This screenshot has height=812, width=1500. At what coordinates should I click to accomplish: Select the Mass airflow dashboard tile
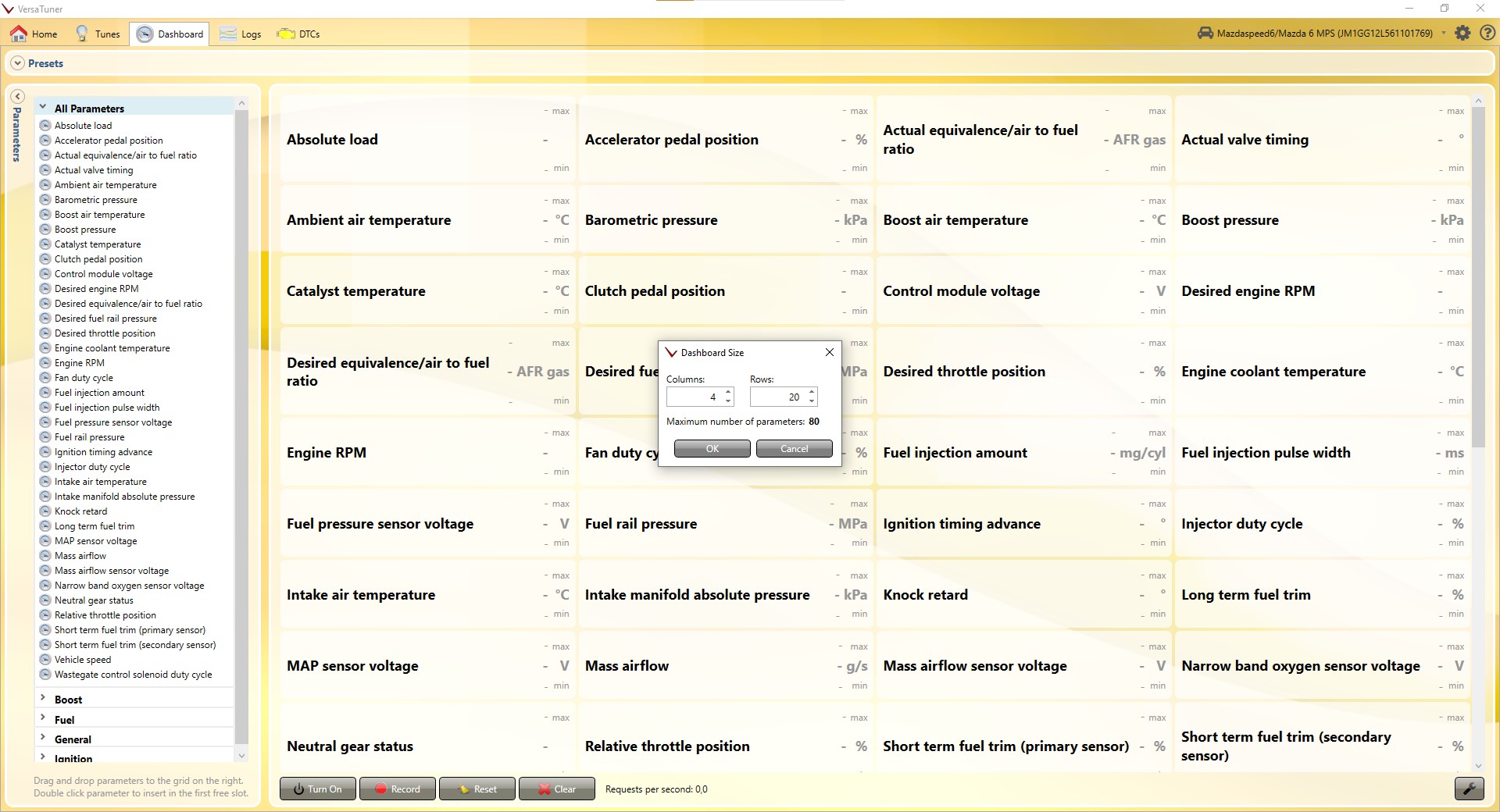coord(726,665)
